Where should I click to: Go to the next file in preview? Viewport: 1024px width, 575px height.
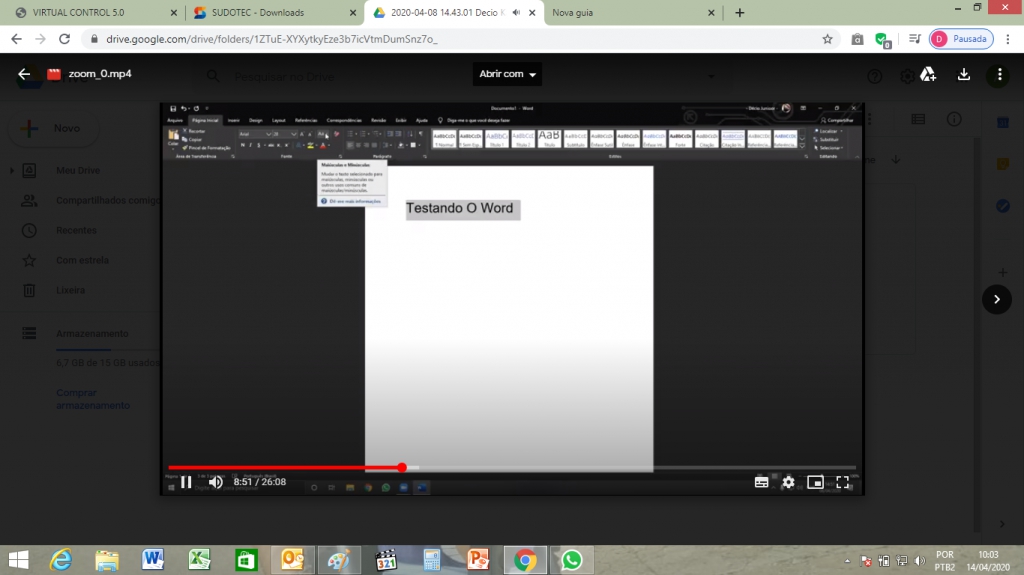click(996, 299)
